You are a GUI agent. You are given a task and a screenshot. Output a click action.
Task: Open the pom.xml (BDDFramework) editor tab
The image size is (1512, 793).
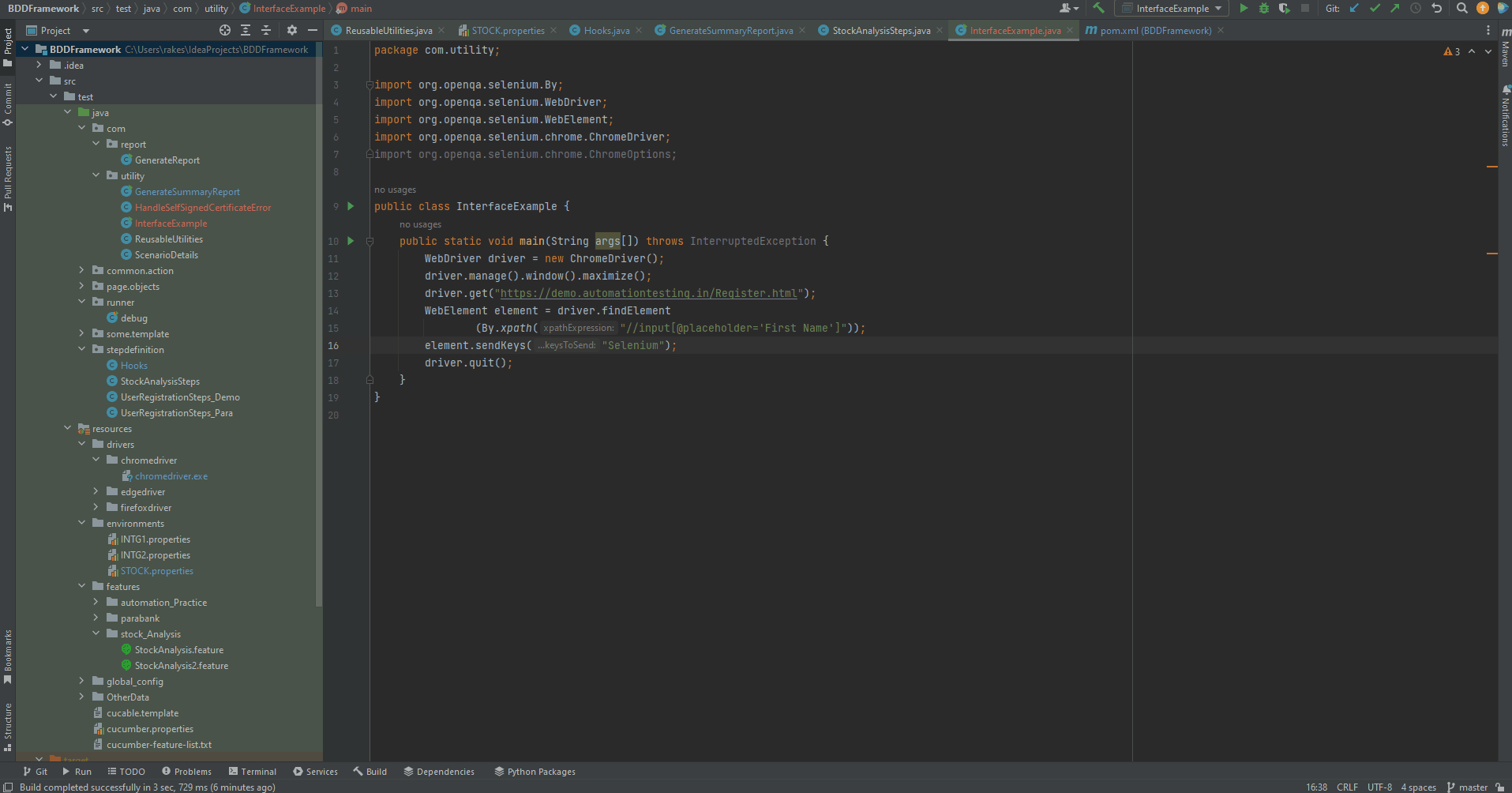pyautogui.click(x=1155, y=31)
